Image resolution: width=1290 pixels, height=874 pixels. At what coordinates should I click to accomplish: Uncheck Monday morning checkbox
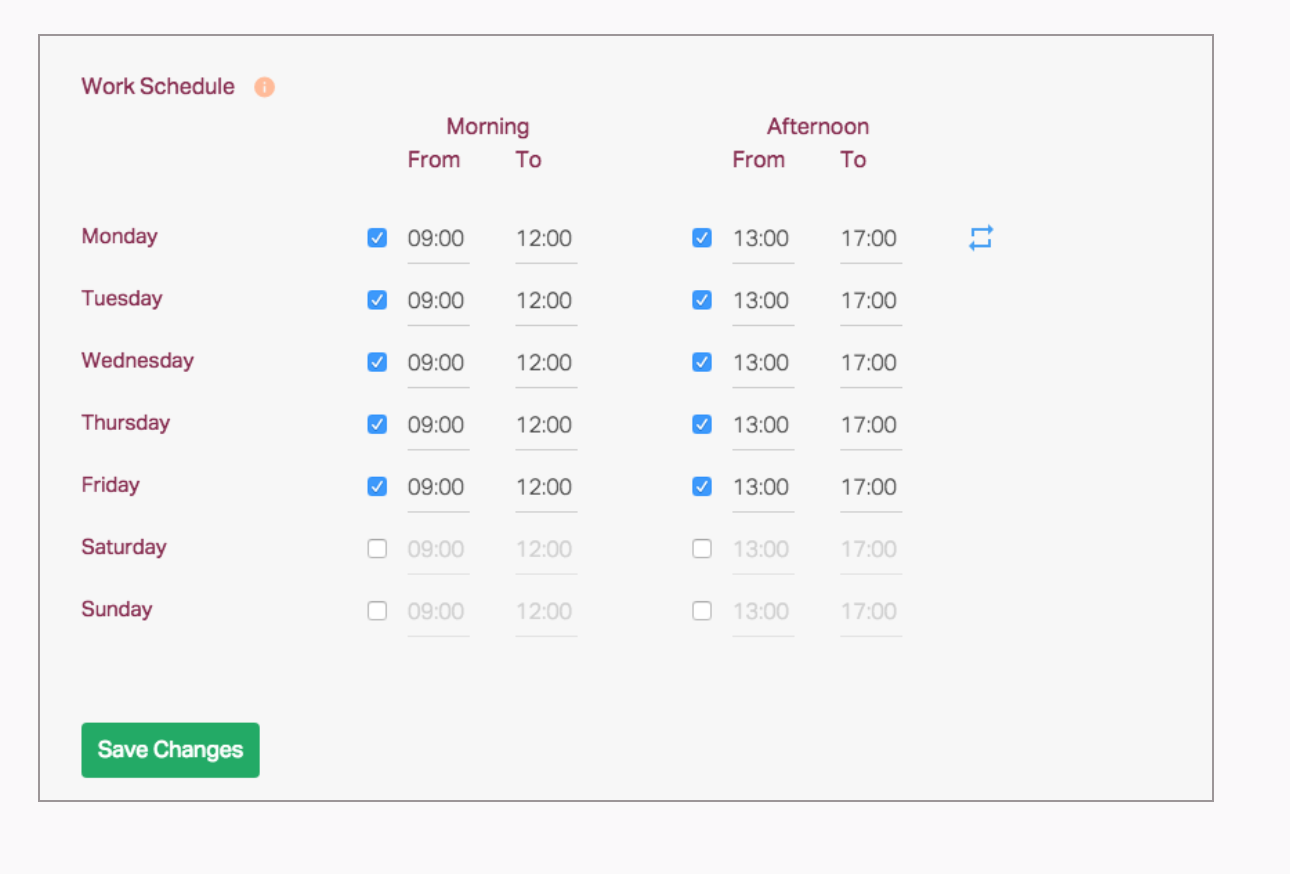click(377, 238)
